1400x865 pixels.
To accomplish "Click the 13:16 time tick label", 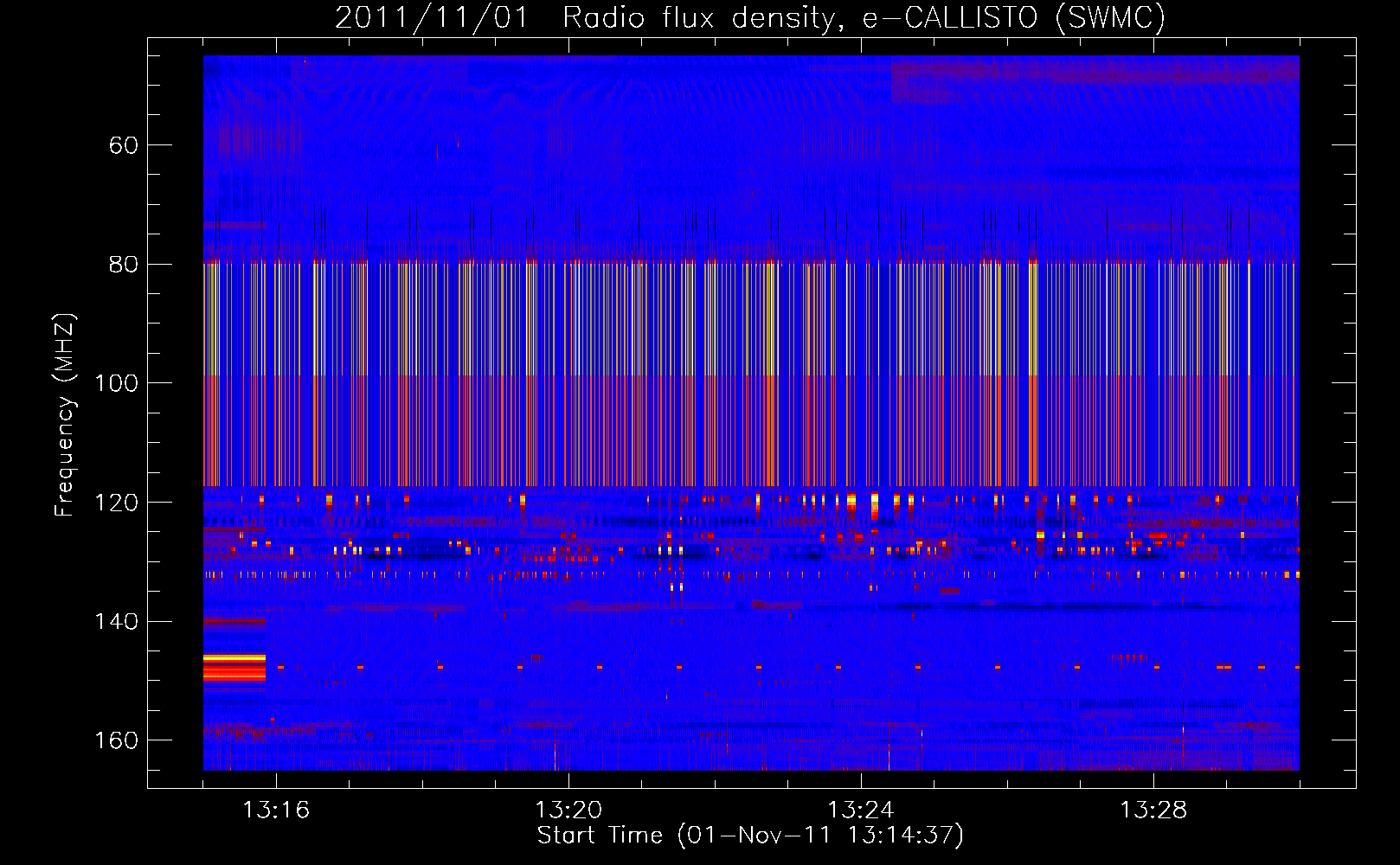I will pos(276,811).
